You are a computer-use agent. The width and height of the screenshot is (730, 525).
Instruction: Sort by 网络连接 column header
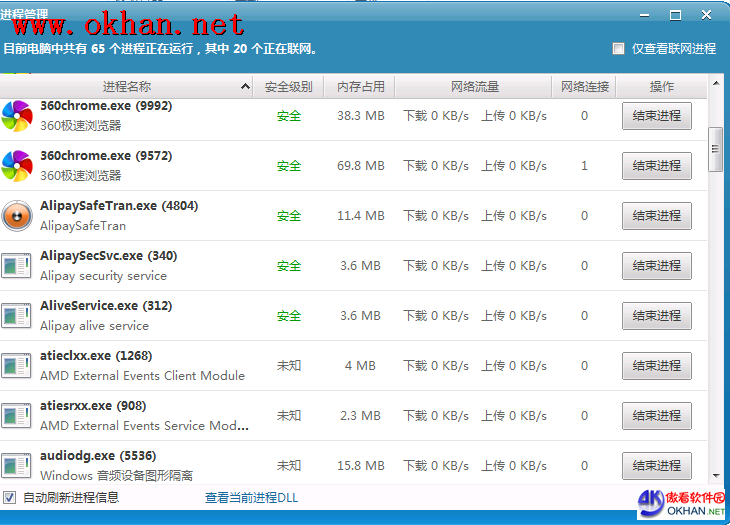[x=585, y=87]
